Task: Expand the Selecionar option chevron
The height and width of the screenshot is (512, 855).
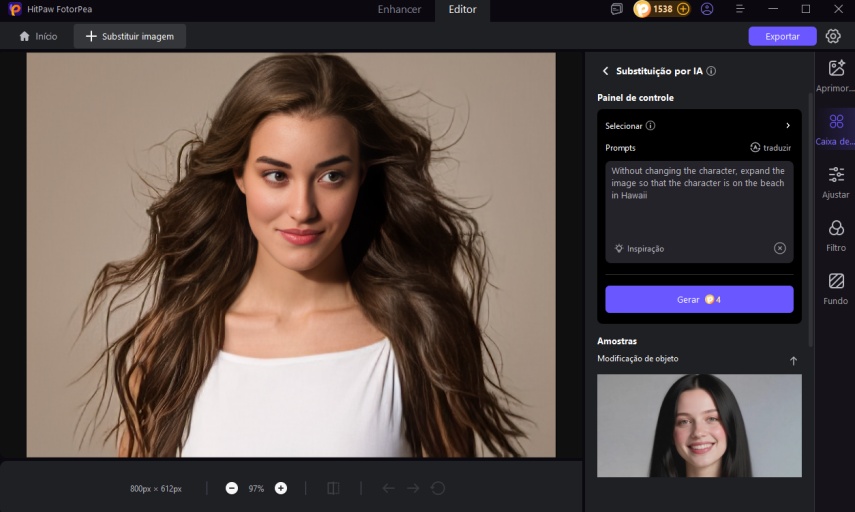Action: tap(787, 126)
